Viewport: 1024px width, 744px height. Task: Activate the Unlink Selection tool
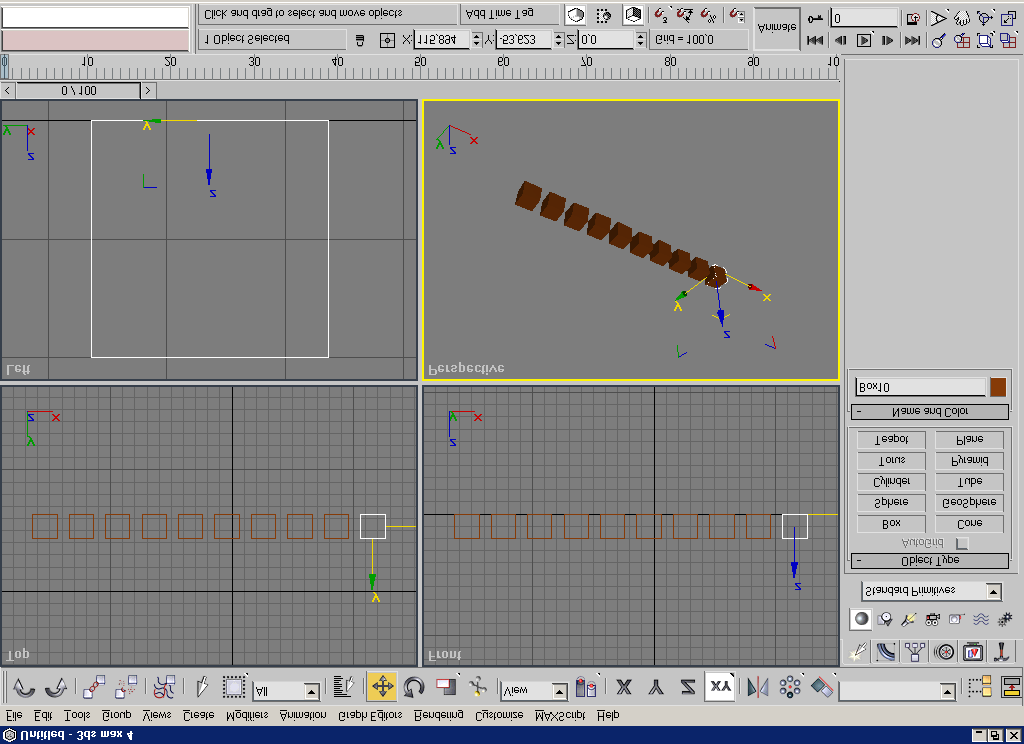tap(125, 687)
